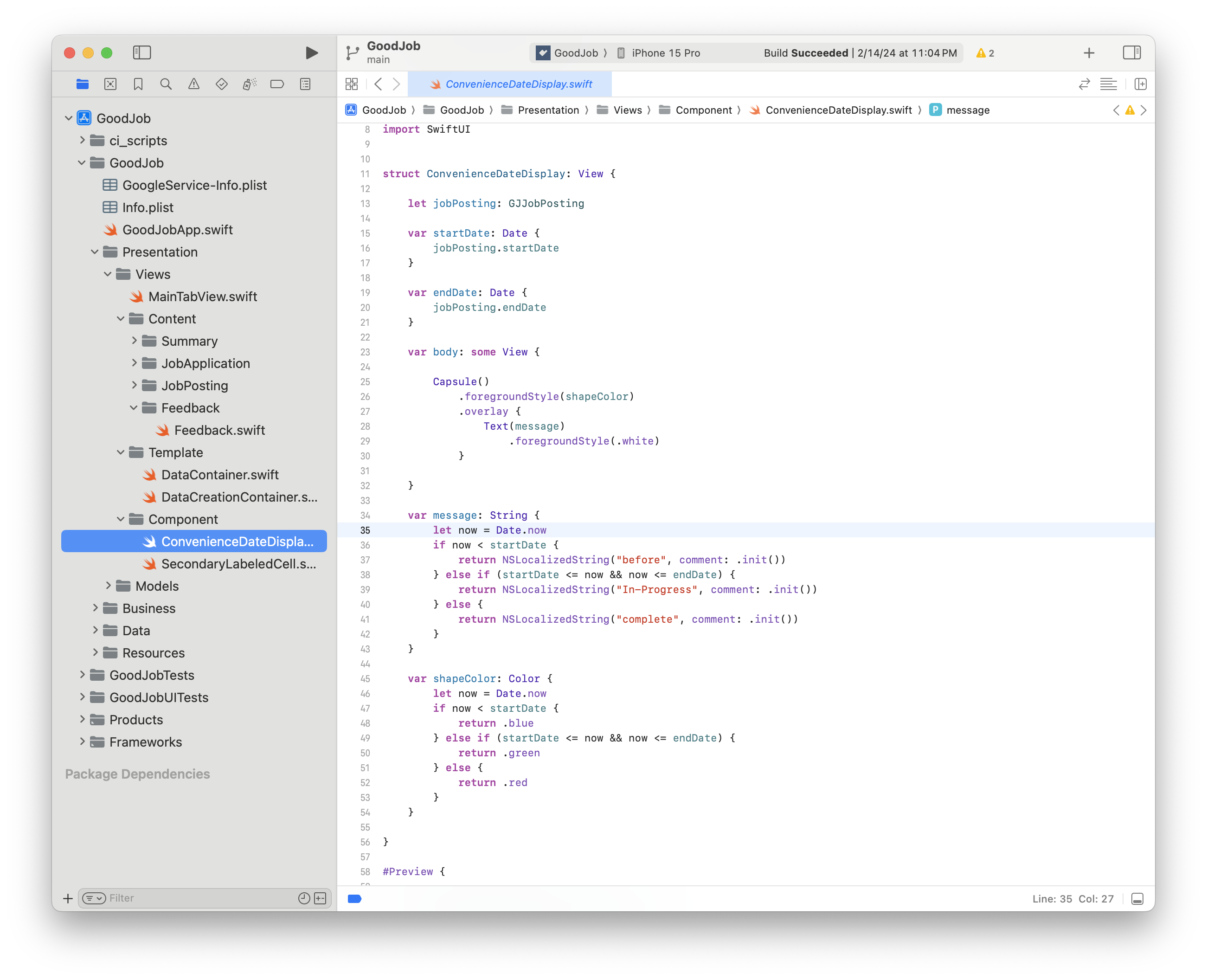The image size is (1207, 980).
Task: Click the warnings count badge
Action: (985, 53)
